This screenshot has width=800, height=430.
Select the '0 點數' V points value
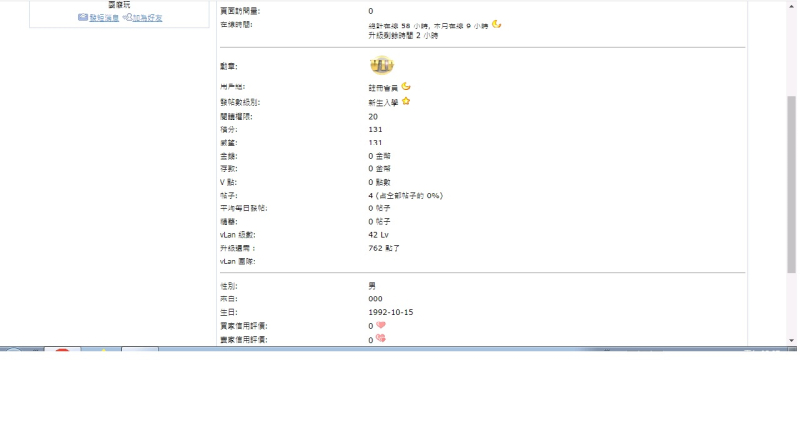pos(379,182)
